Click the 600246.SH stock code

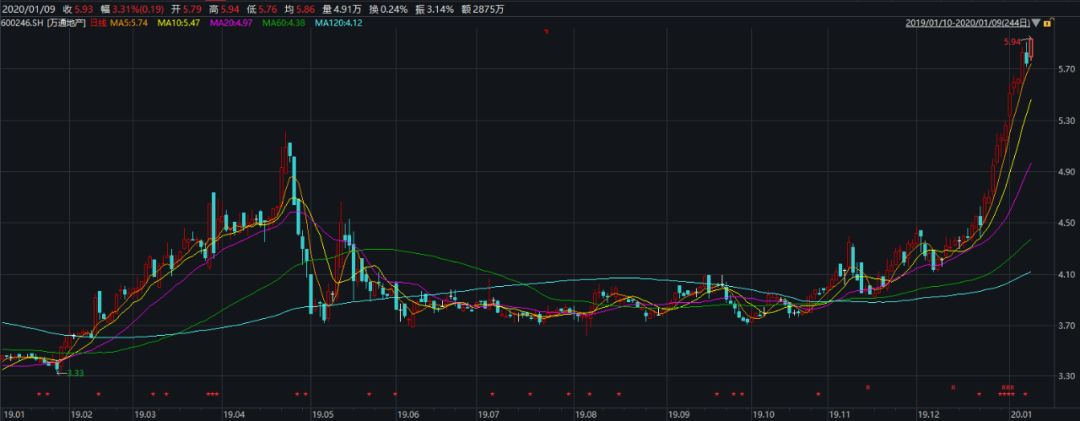coord(22,21)
